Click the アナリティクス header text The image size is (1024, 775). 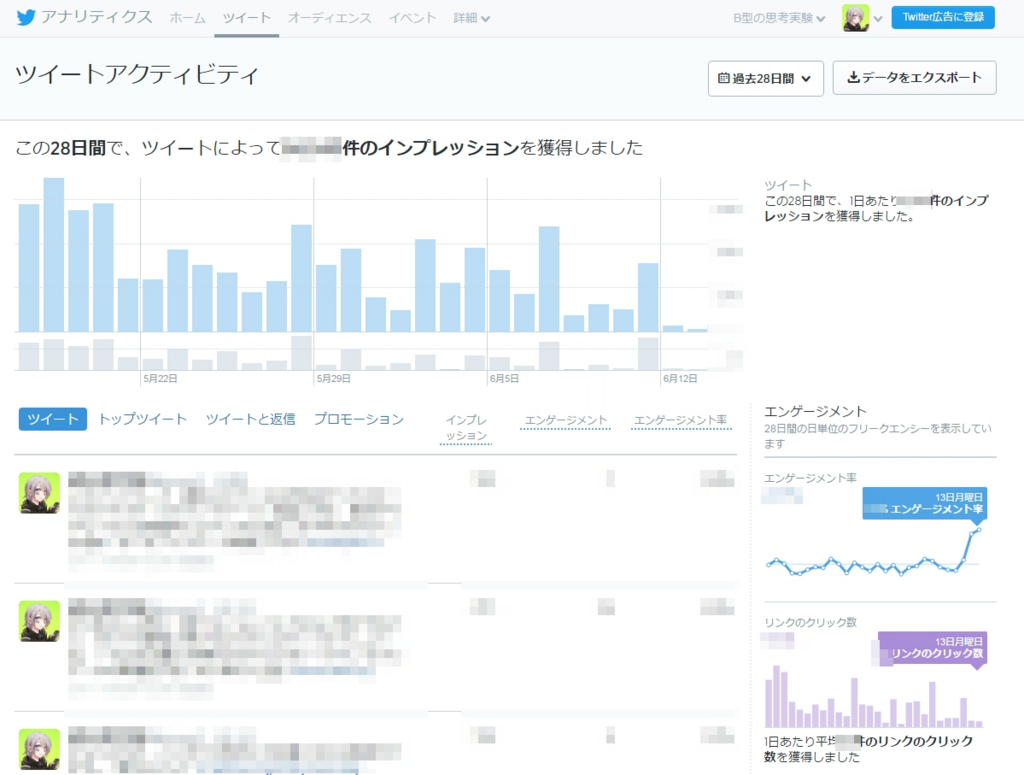click(97, 17)
